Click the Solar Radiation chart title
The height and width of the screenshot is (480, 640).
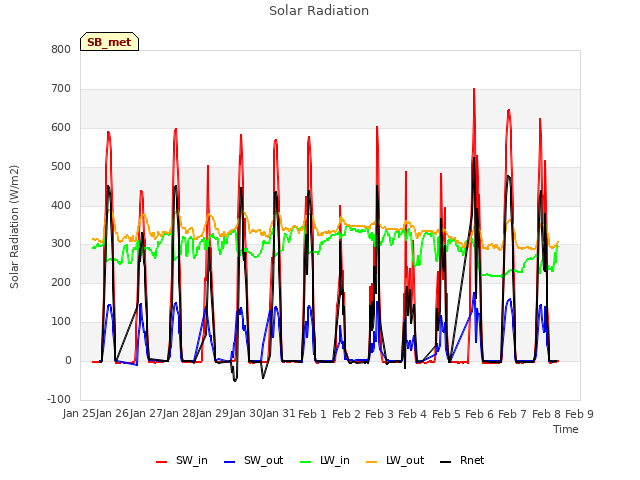[x=319, y=11]
